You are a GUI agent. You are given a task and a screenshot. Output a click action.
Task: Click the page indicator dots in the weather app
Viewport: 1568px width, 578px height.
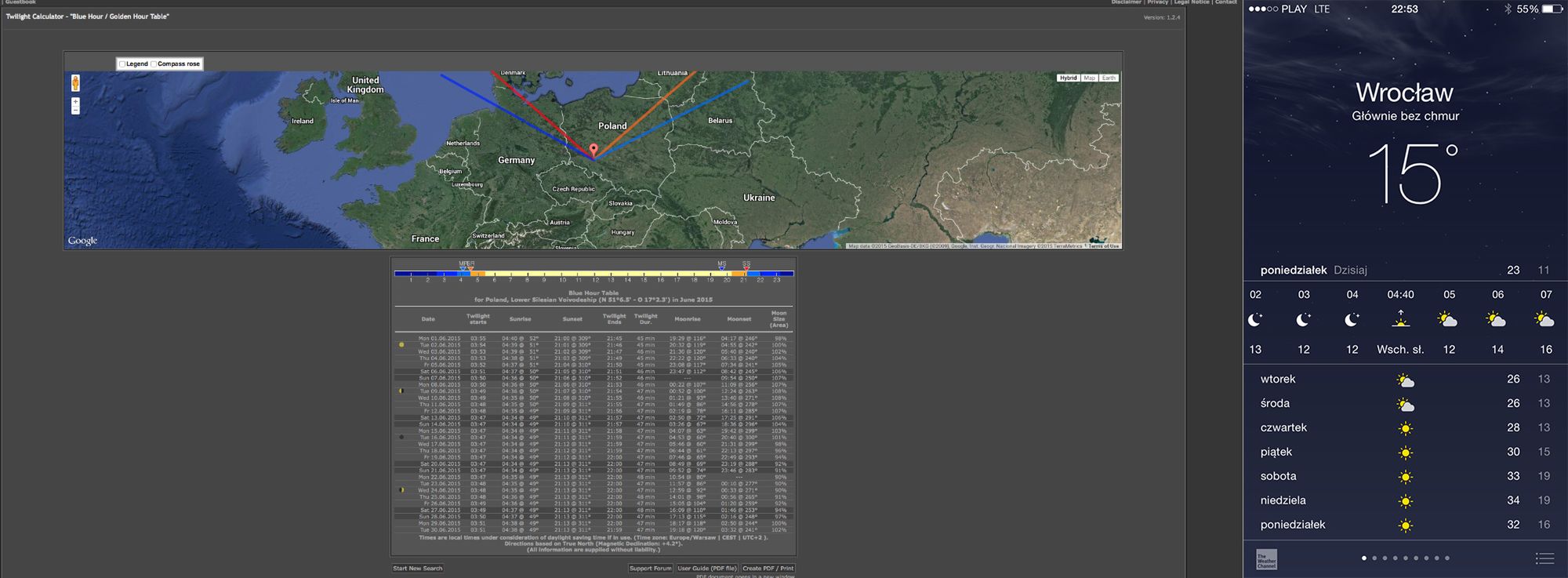(x=1406, y=558)
